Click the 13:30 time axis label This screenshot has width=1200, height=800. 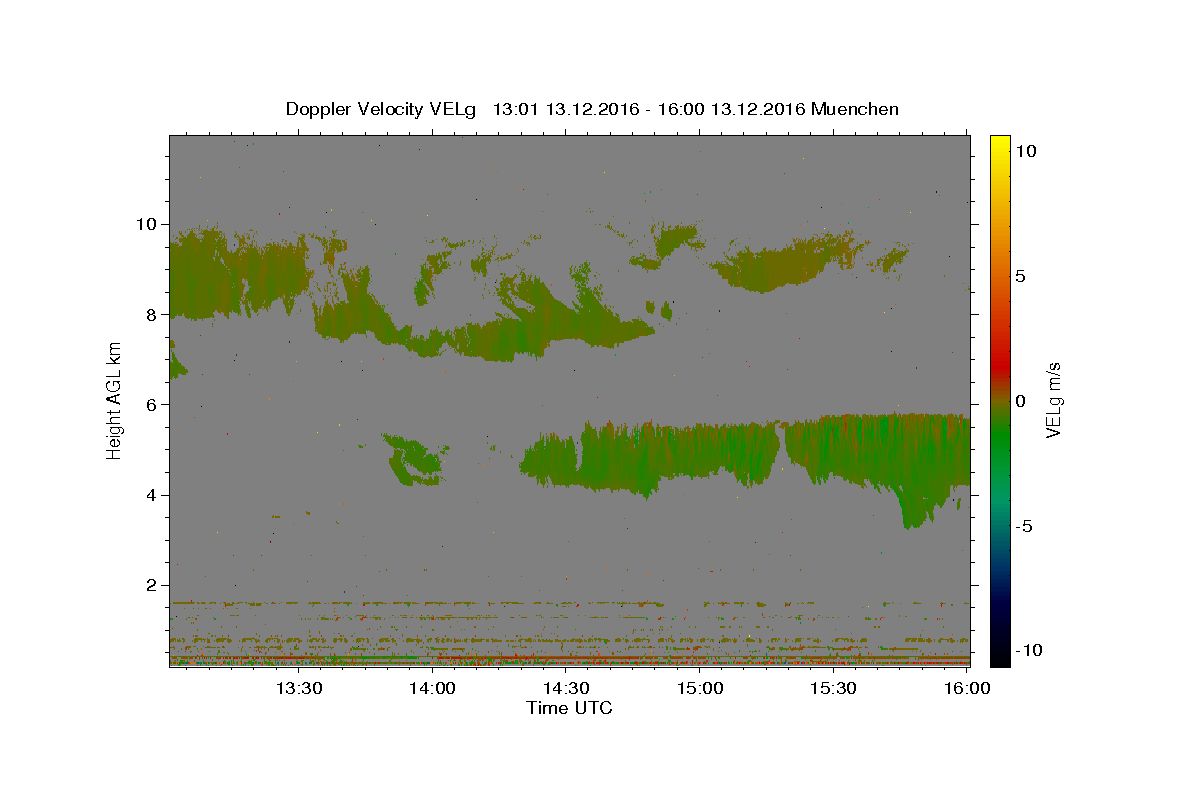coord(298,688)
